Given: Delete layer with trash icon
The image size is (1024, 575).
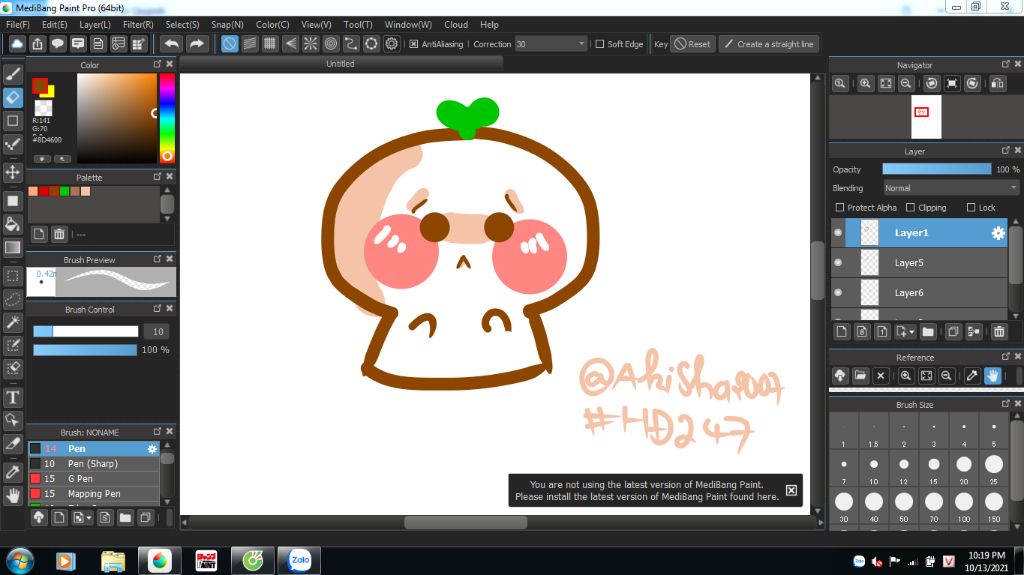Looking at the screenshot, I should tap(999, 332).
